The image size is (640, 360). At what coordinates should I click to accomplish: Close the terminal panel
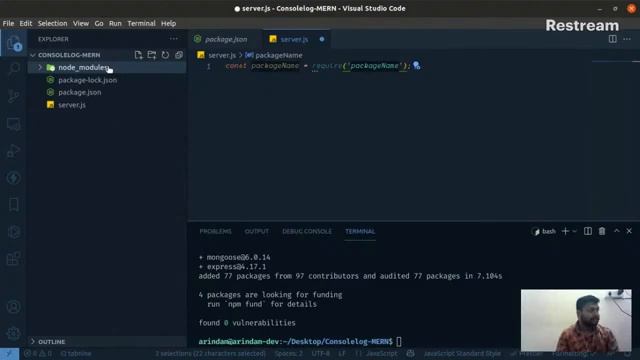click(x=629, y=231)
